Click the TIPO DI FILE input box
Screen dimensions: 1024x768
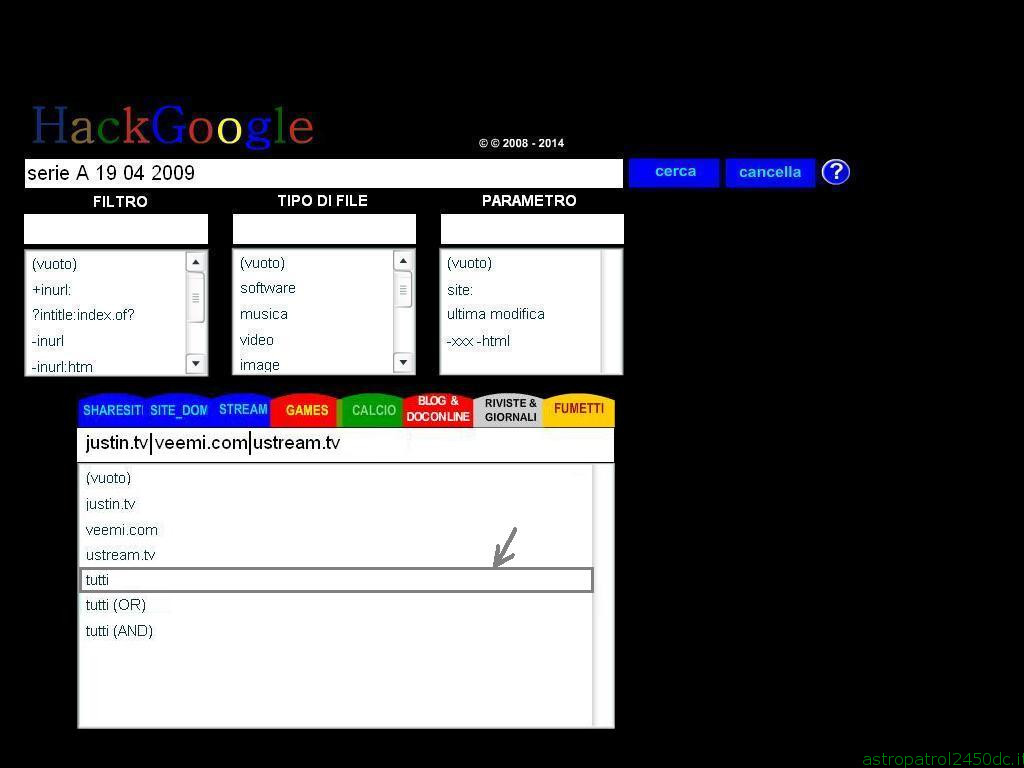click(324, 229)
